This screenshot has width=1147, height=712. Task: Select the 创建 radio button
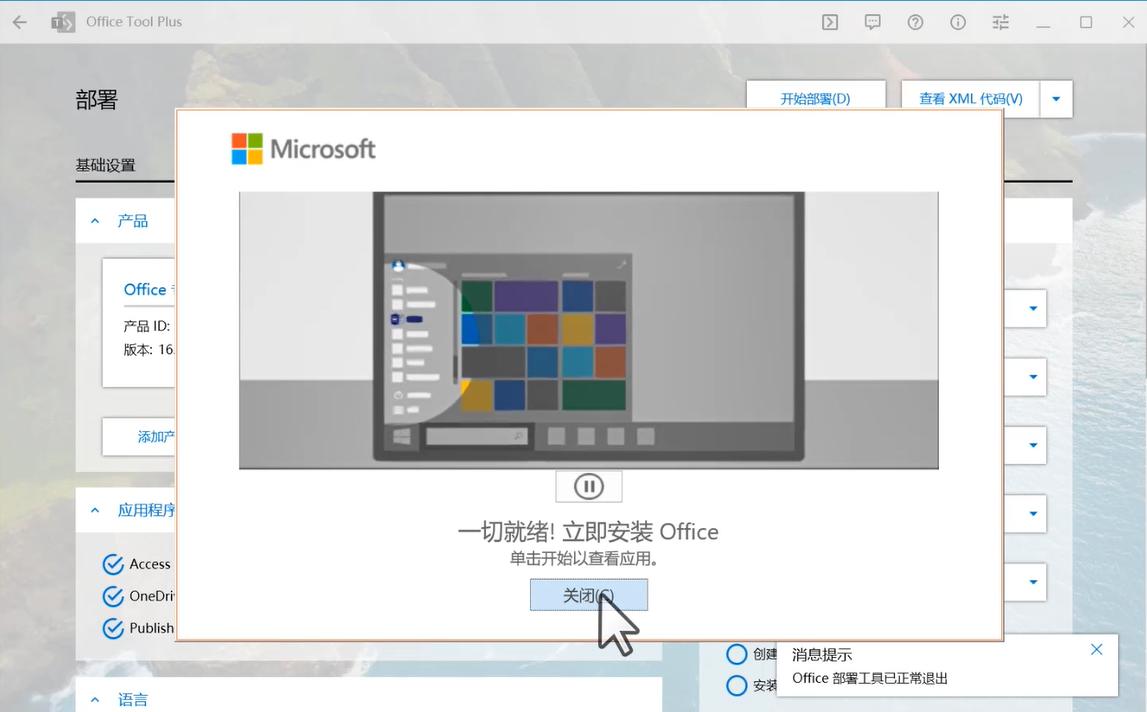click(735, 654)
